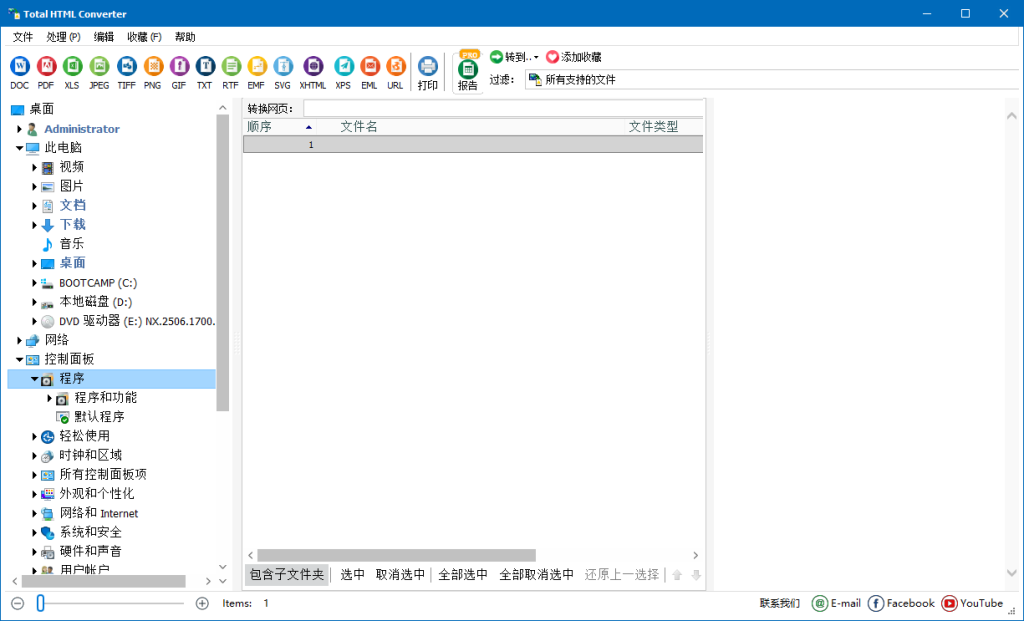Open the 过滤 filter combo box

pos(773,80)
